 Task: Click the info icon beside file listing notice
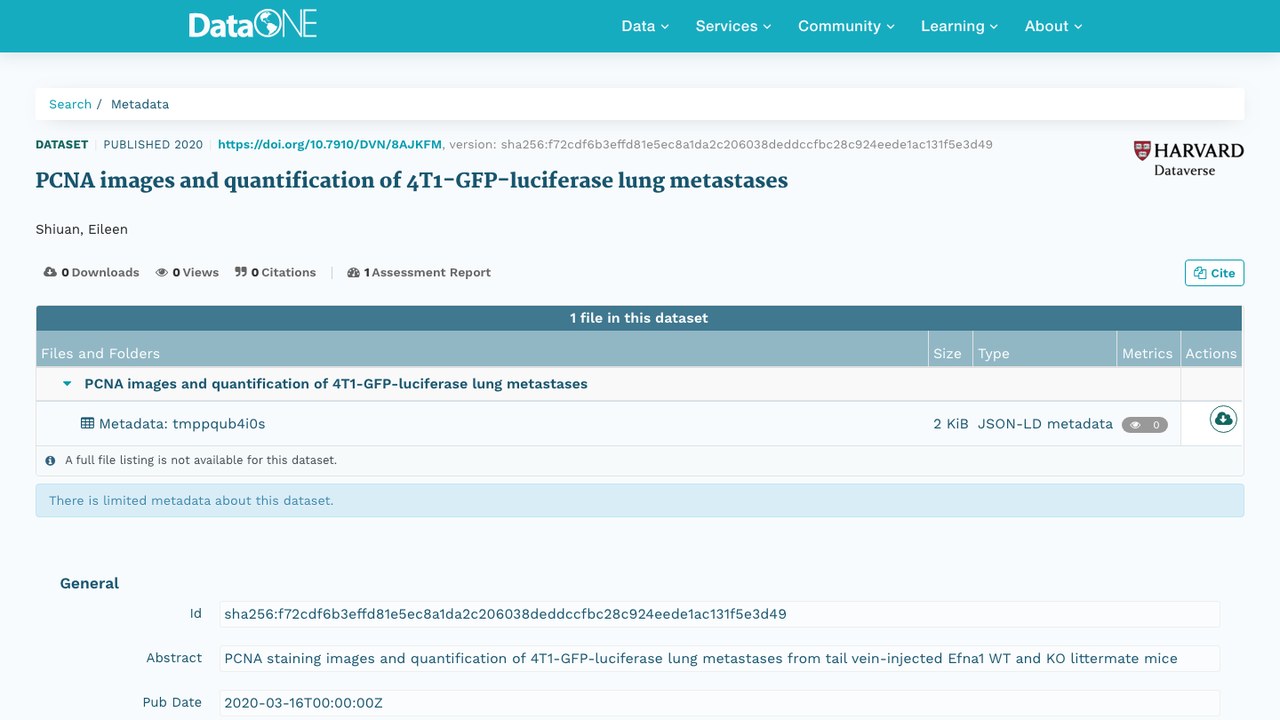click(x=50, y=461)
